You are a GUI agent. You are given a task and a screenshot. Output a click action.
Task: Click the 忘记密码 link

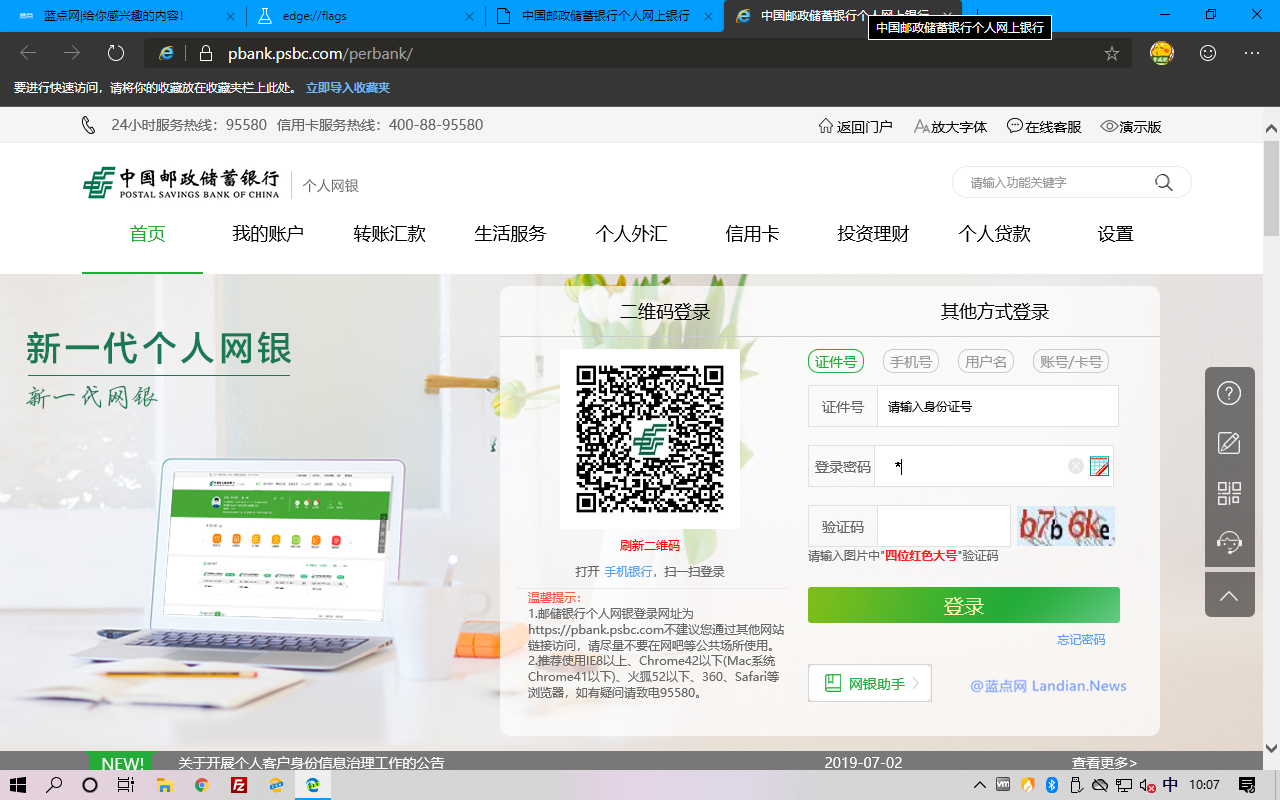[1081, 640]
